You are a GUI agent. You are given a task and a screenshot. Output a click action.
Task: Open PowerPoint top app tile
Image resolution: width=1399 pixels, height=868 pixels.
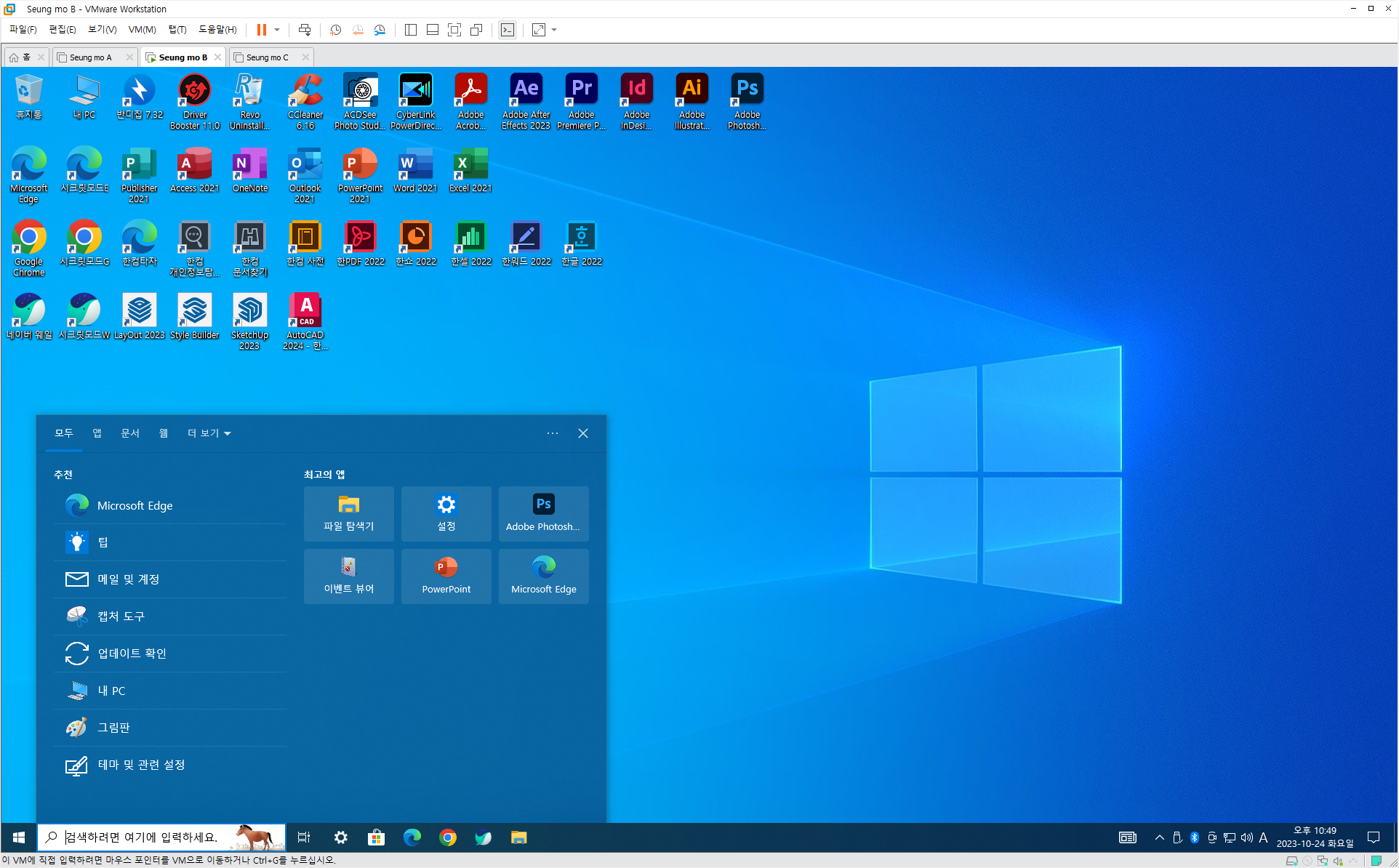pos(446,576)
